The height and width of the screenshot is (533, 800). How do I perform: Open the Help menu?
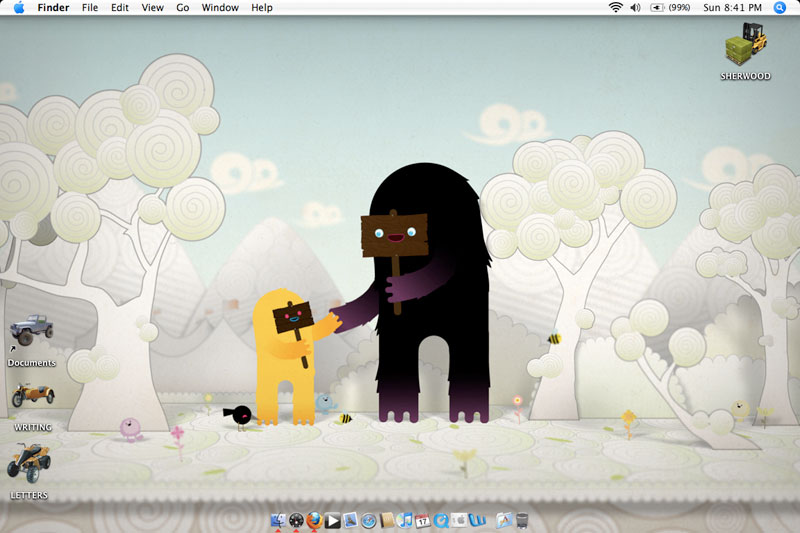pos(262,8)
